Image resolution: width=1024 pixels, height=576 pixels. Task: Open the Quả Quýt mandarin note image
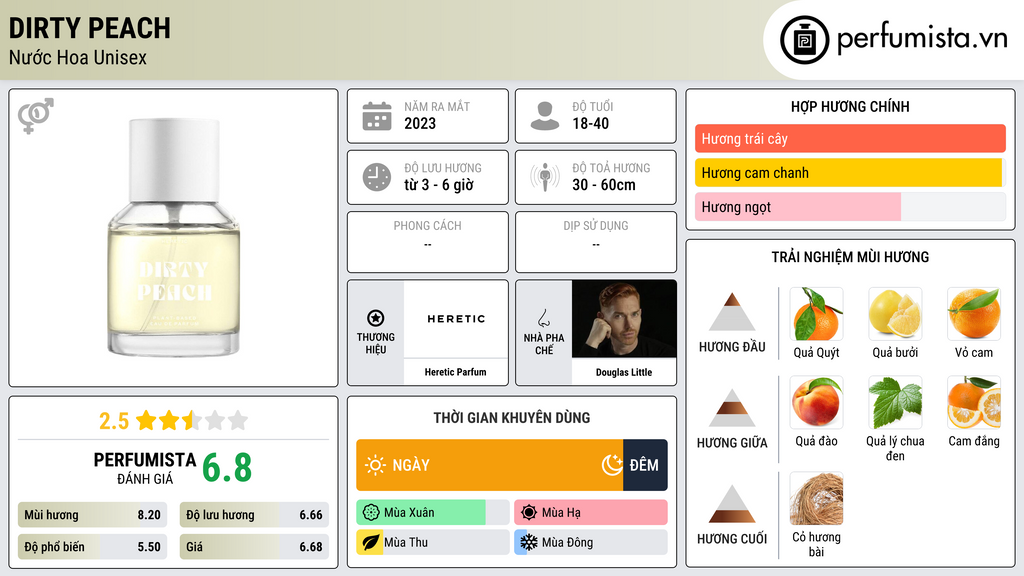[x=816, y=313]
